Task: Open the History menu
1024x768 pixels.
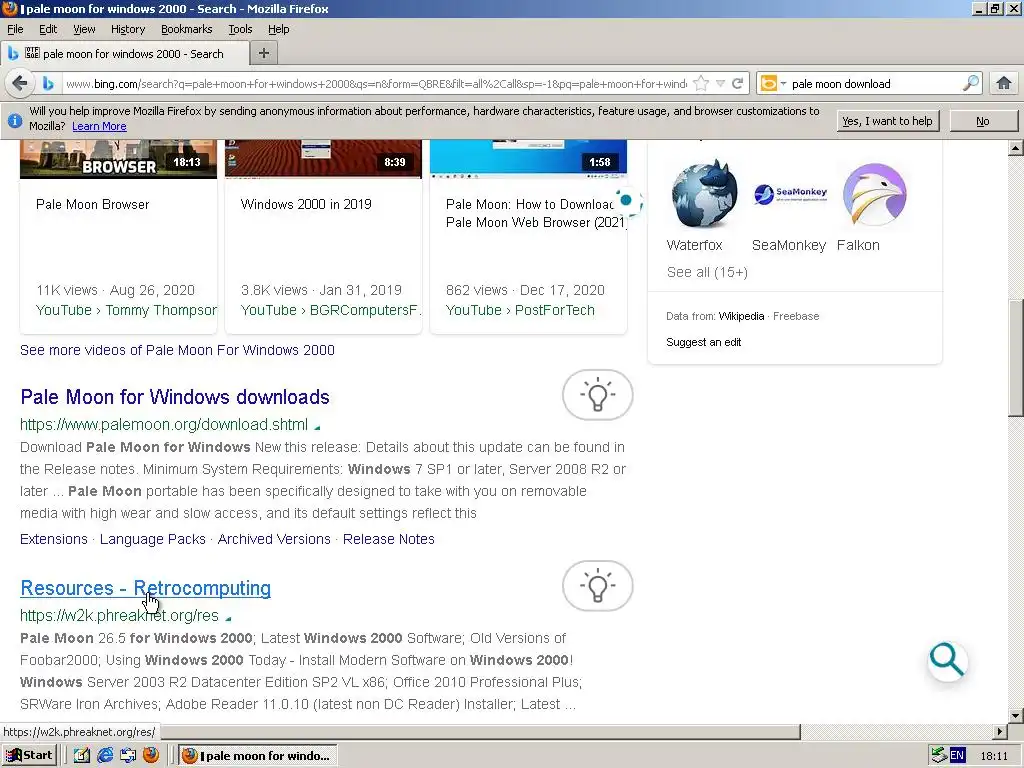Action: tap(127, 29)
